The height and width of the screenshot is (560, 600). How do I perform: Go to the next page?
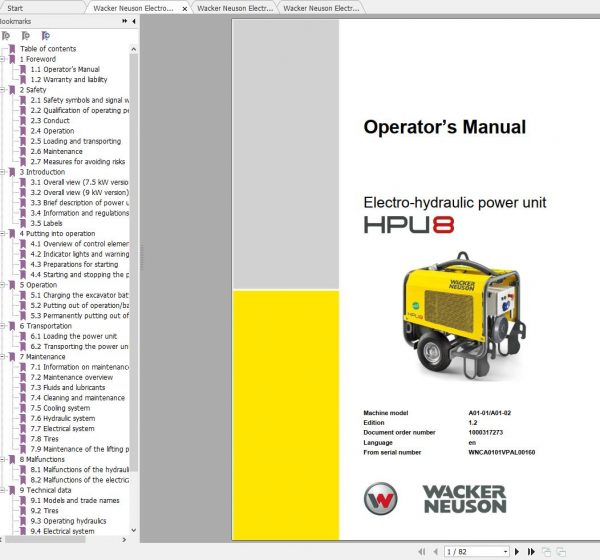point(517,552)
